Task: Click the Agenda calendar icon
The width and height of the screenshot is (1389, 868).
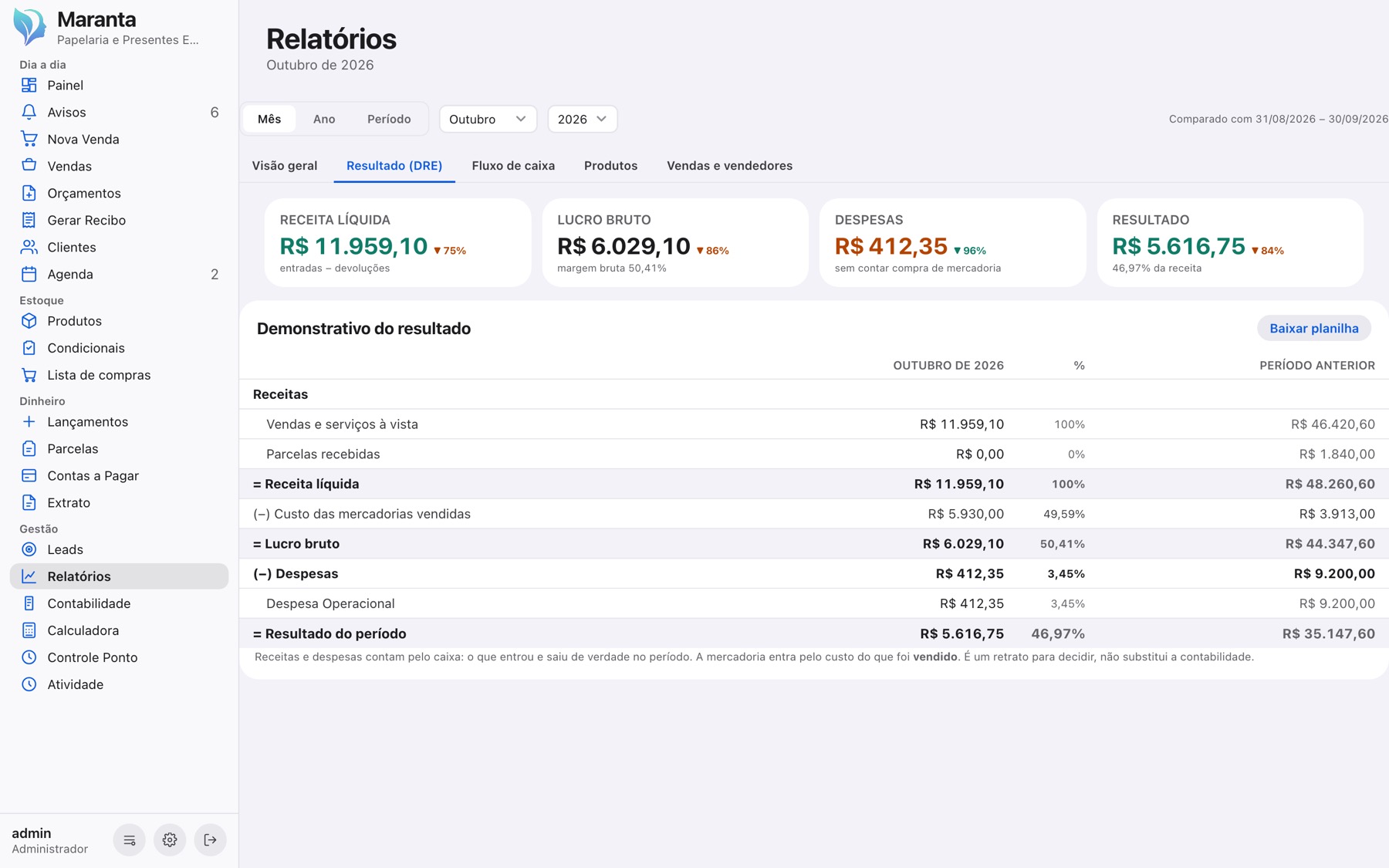Action: 29,274
